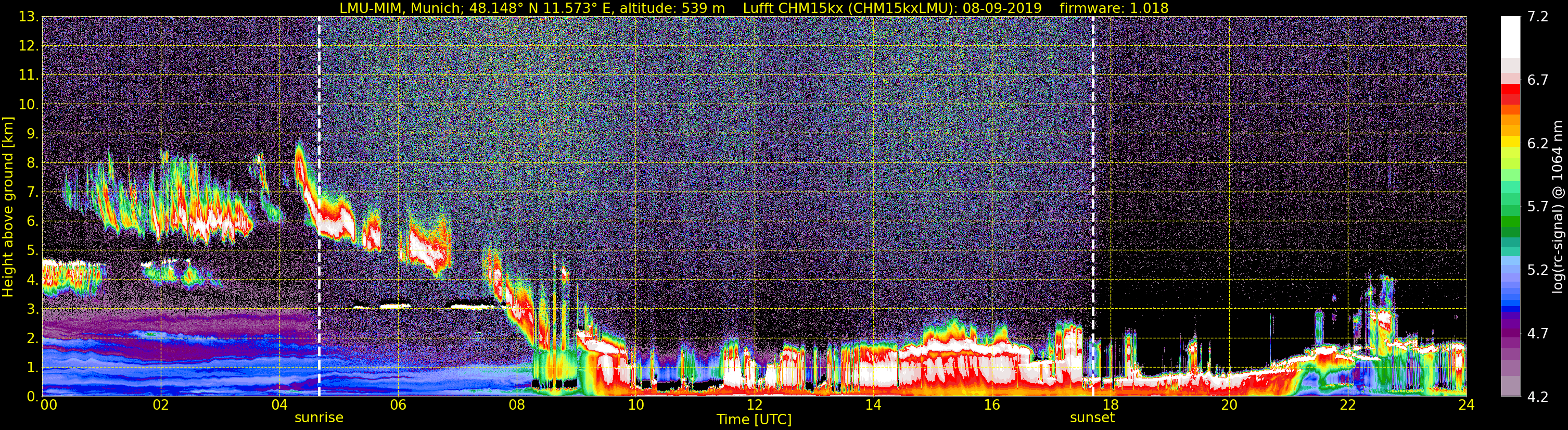Click the 10. height axis tick label

pyautogui.click(x=29, y=105)
